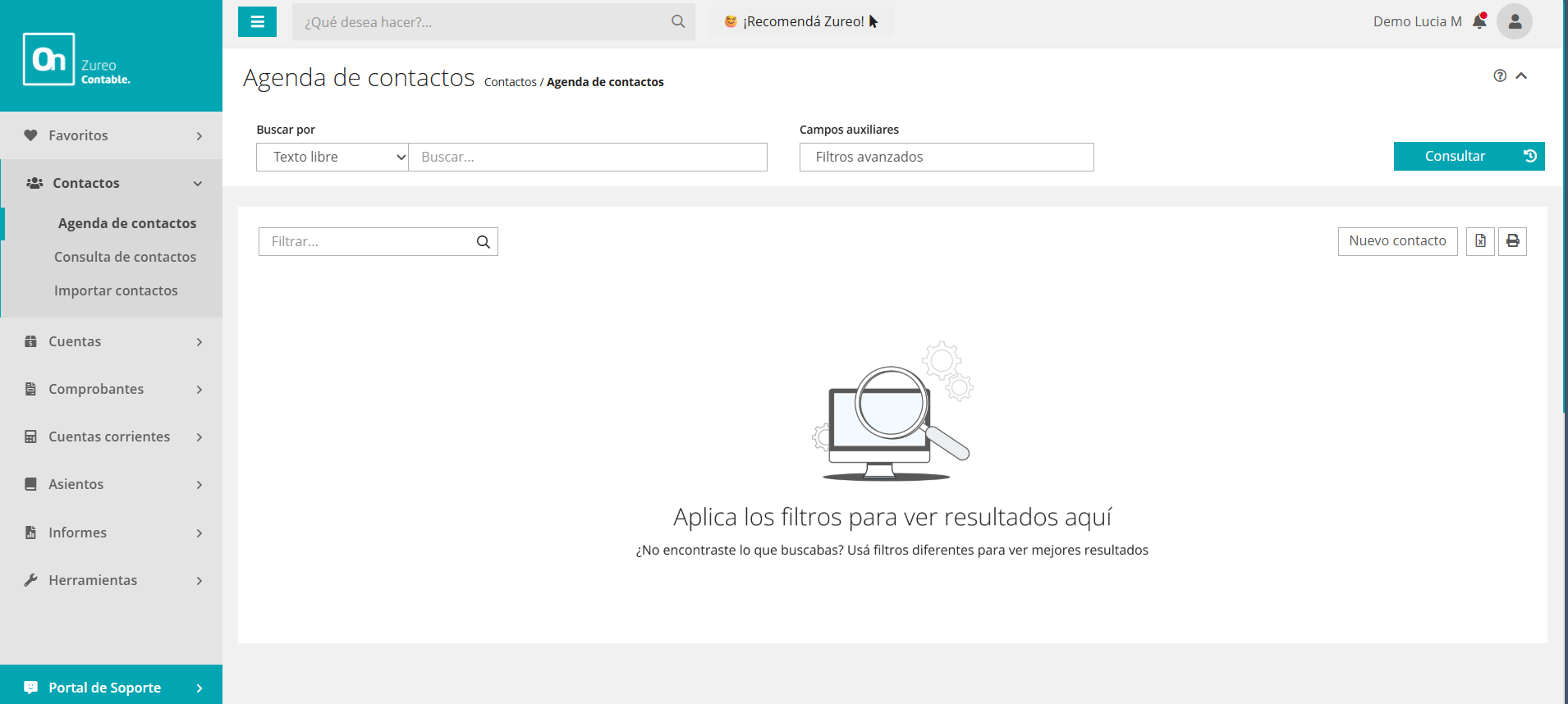The width and height of the screenshot is (1568, 704).
Task: Expand the Cuentas sidebar menu
Action: (x=112, y=341)
